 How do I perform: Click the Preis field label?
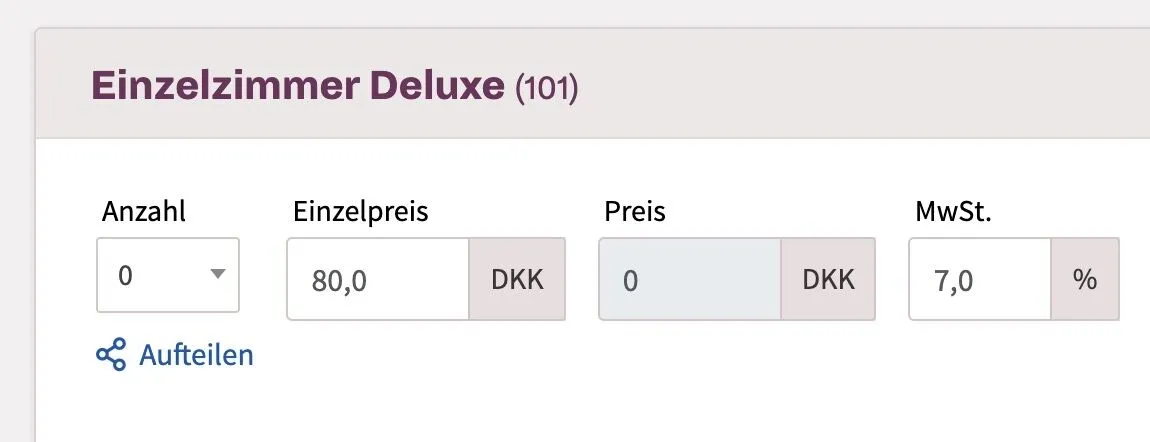coord(635,211)
